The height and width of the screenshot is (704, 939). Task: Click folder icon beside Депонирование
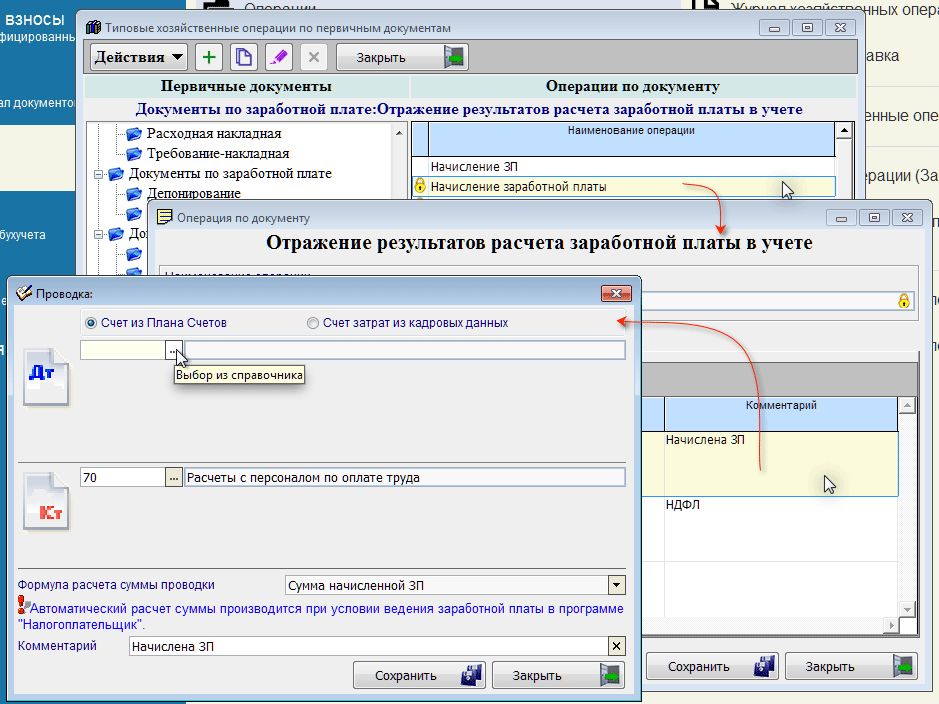(134, 193)
